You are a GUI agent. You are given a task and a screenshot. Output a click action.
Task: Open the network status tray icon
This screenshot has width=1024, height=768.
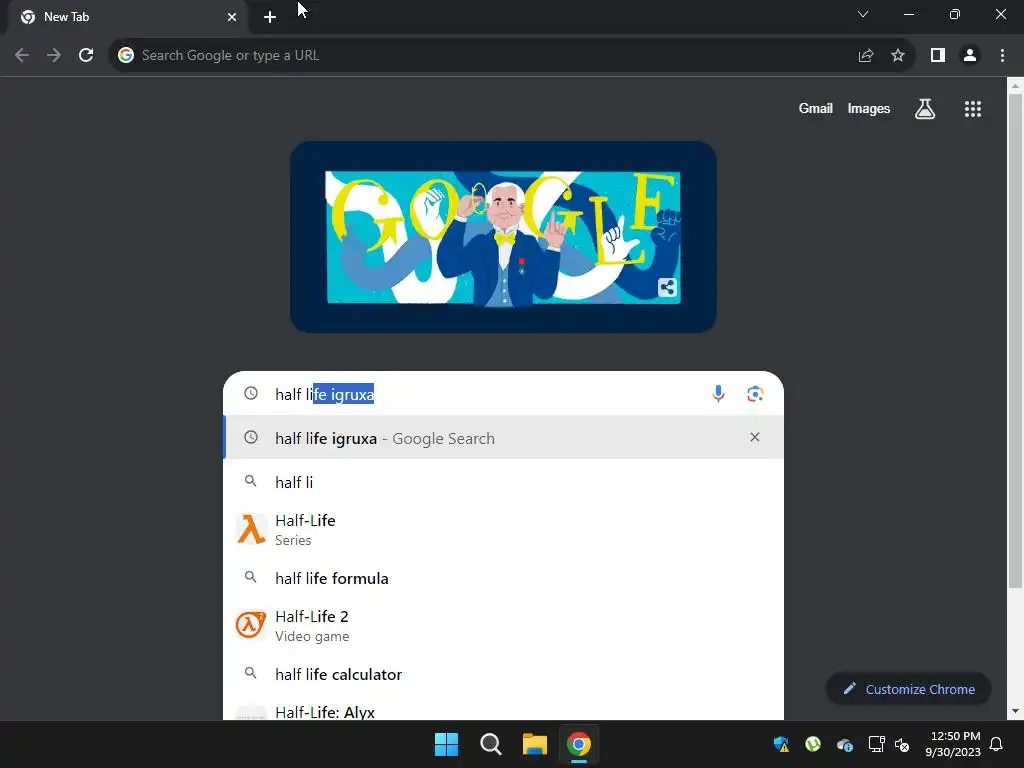[x=876, y=744]
